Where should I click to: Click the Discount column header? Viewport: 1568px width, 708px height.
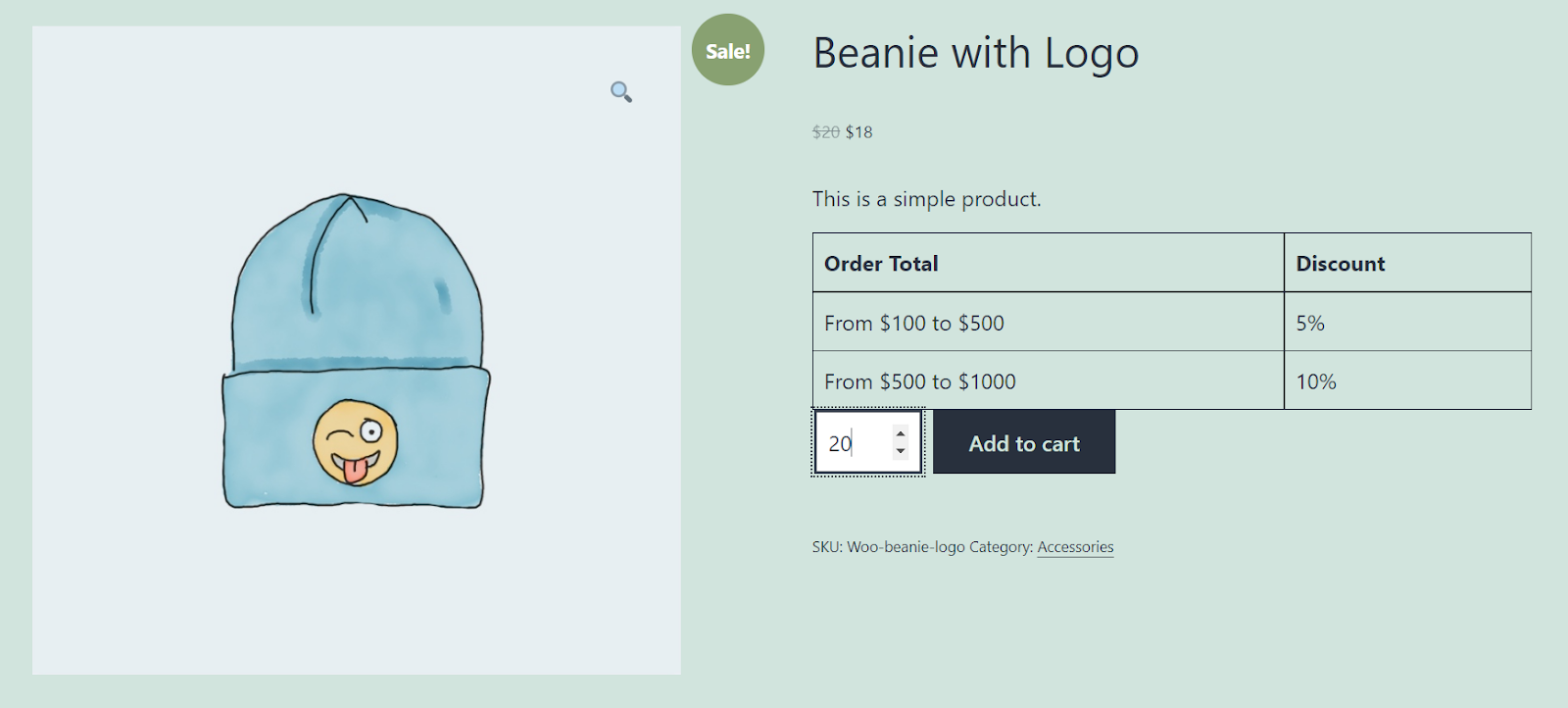1340,264
